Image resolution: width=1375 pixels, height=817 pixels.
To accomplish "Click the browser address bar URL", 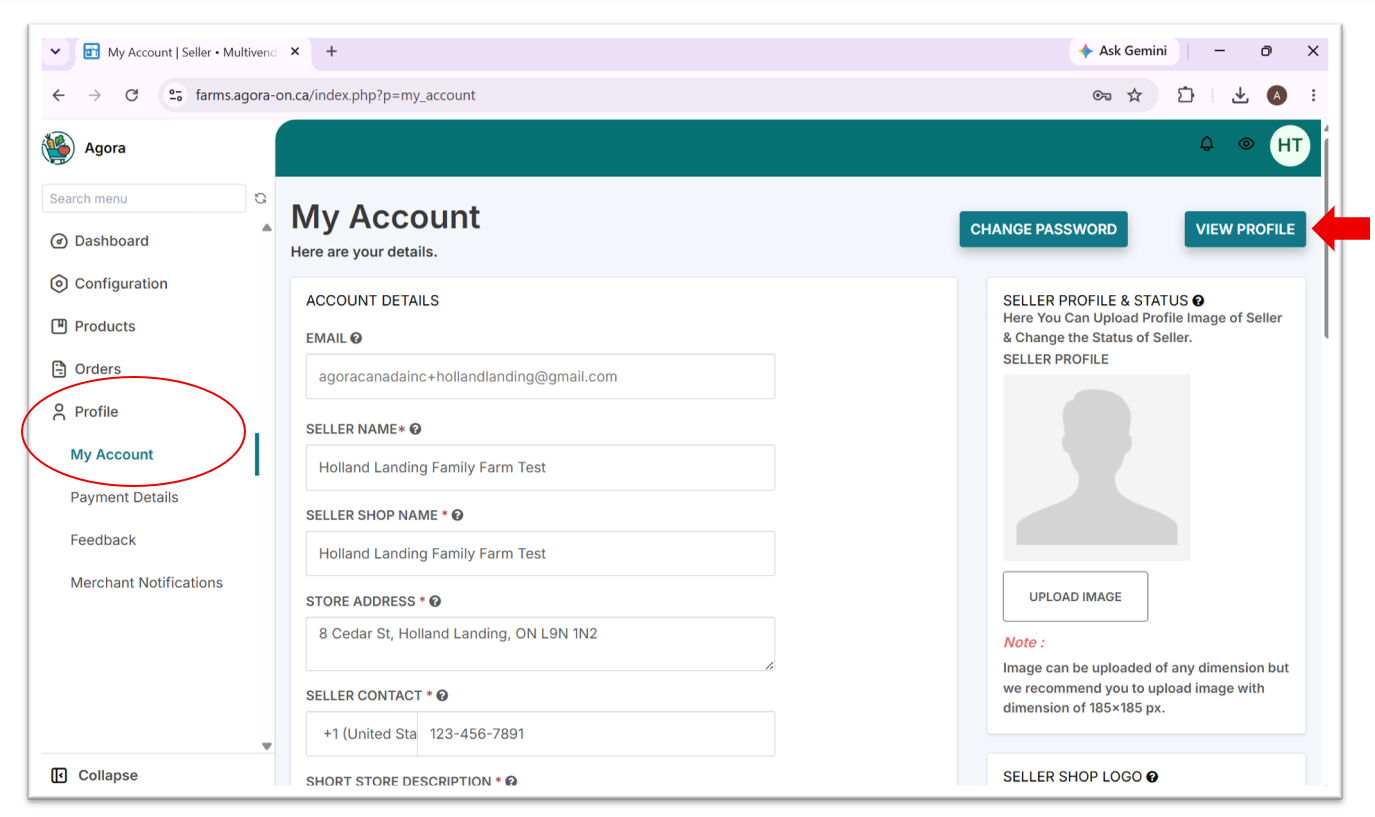I will (335, 95).
